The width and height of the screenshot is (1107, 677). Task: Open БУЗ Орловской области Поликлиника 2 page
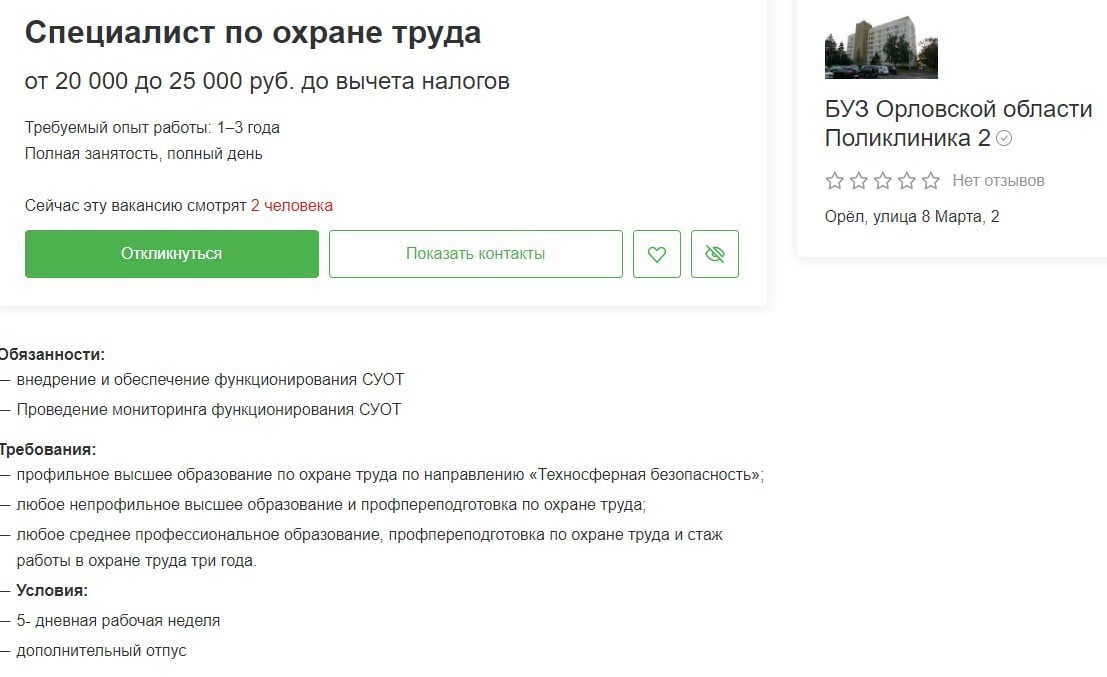pyautogui.click(x=958, y=124)
